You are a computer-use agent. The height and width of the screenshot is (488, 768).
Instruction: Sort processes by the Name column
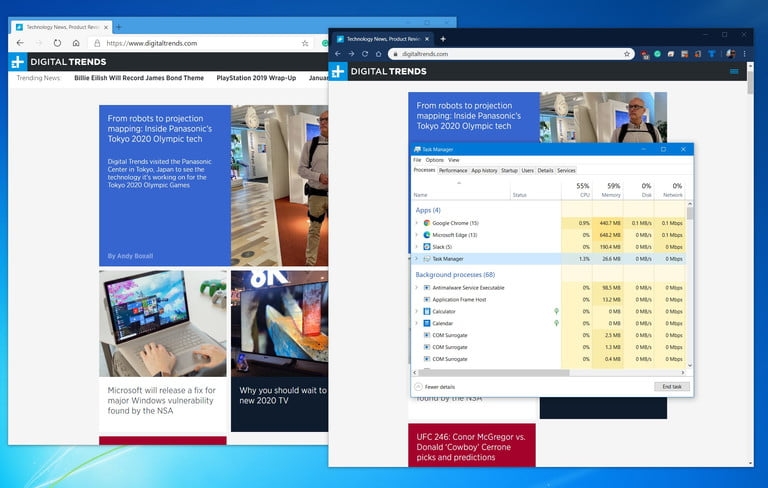(x=461, y=190)
